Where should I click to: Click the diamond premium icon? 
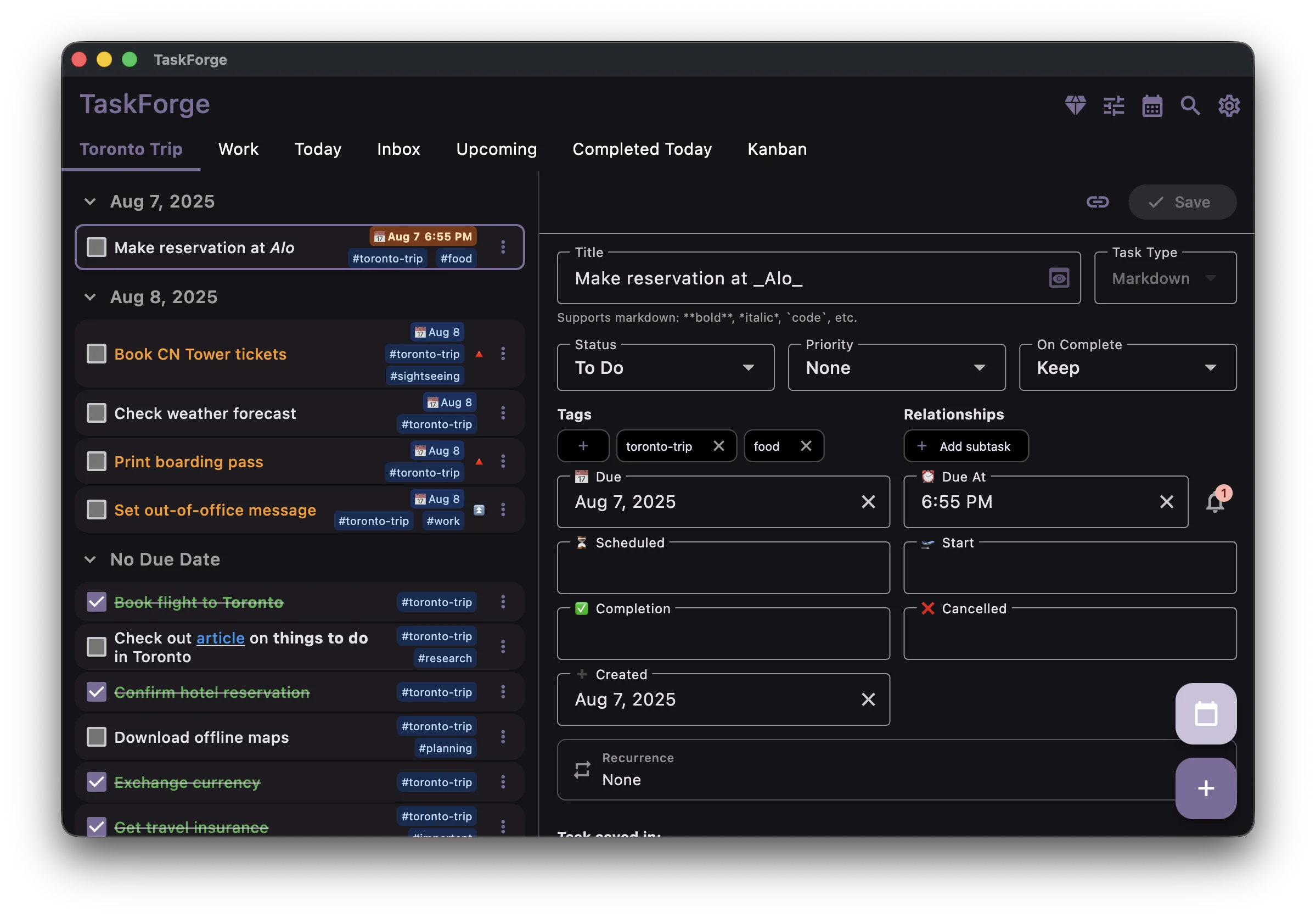click(x=1075, y=105)
